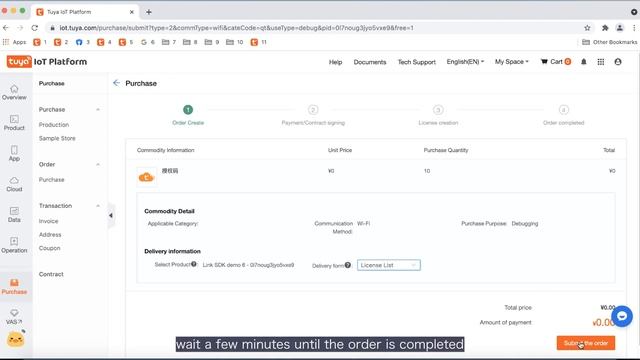Open the Data sidebar icon
The width and height of the screenshot is (640, 360).
(14, 215)
